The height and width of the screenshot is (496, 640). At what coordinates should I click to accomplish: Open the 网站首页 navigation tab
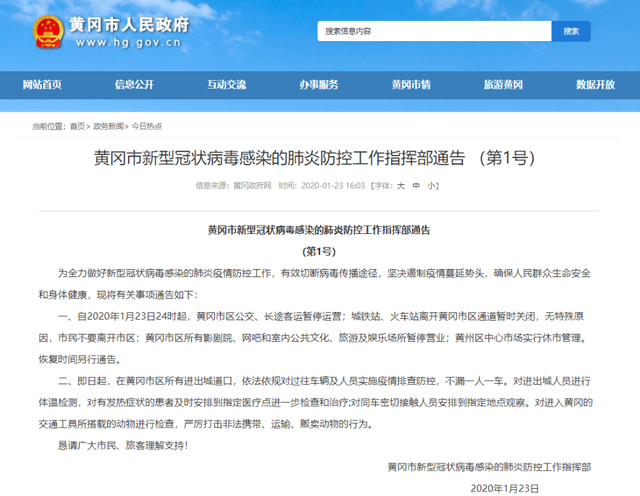click(42, 84)
